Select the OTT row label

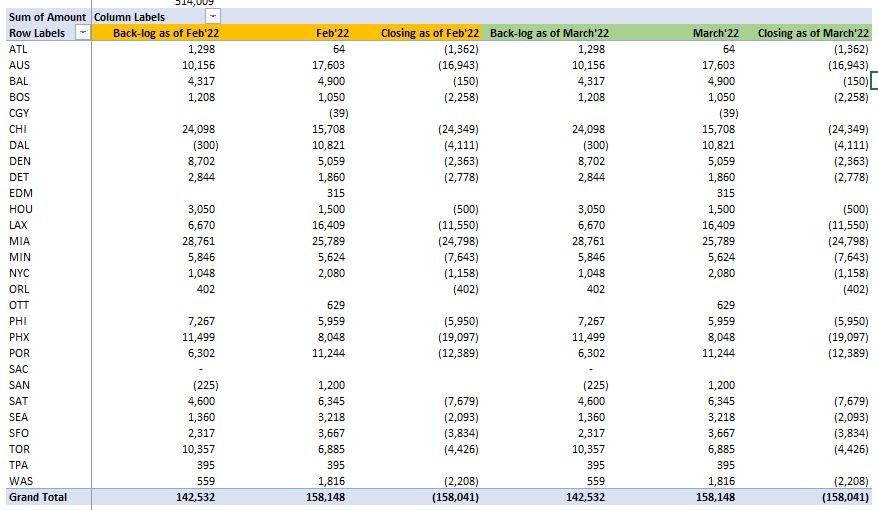pos(18,305)
